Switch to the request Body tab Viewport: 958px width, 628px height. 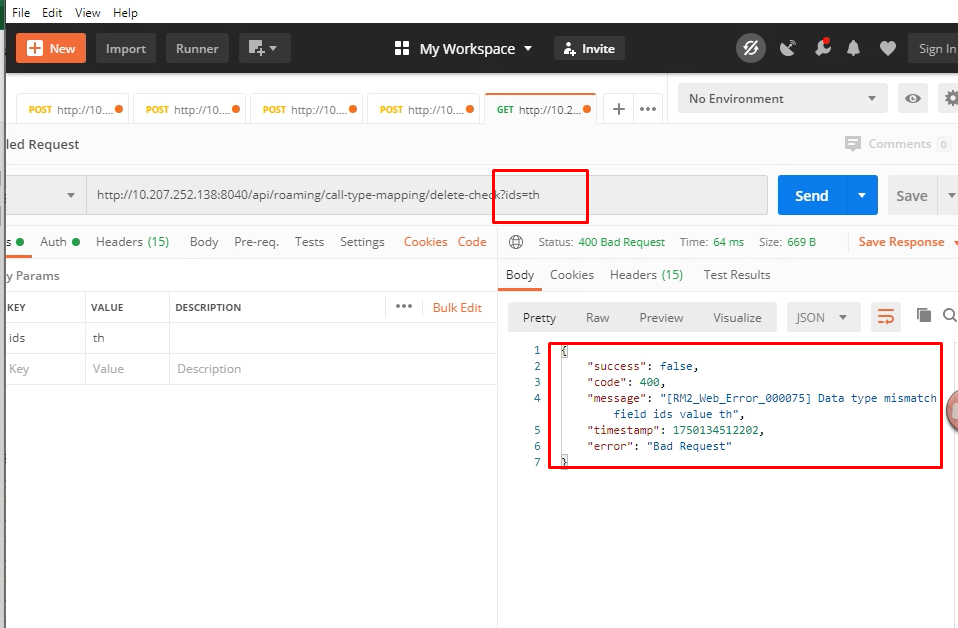204,242
